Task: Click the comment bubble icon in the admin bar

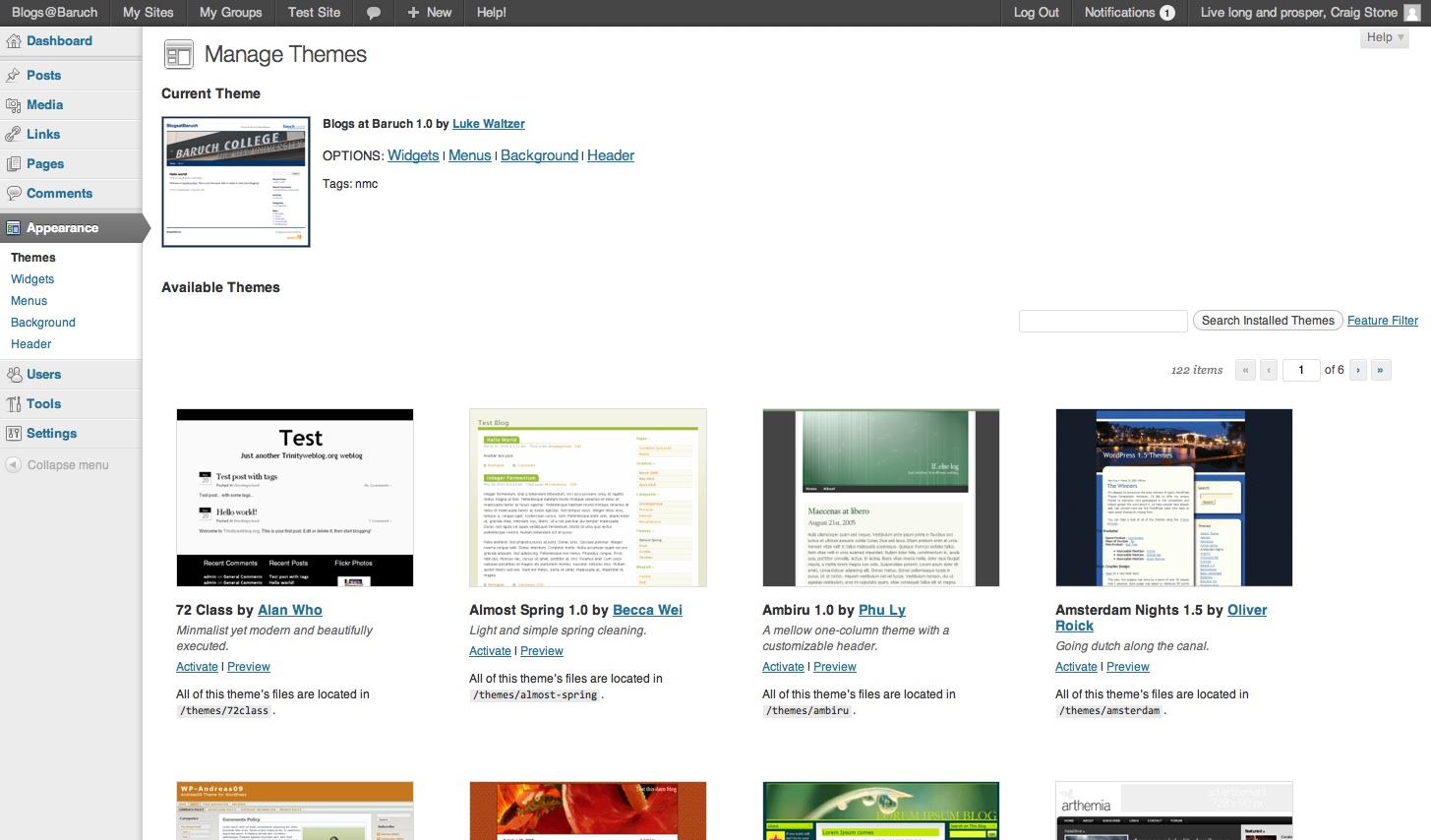Action: tap(374, 13)
